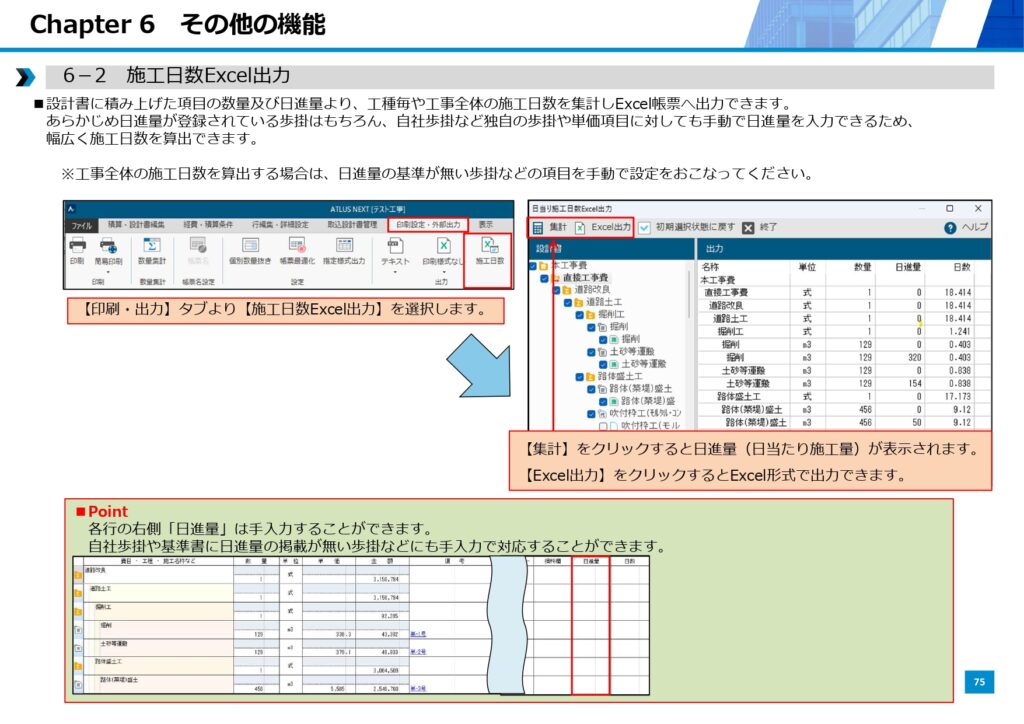Image resolution: width=1024 pixels, height=724 pixels.
Task: Open the 簡易印刷 dropdown in ribbon
Action: (108, 272)
